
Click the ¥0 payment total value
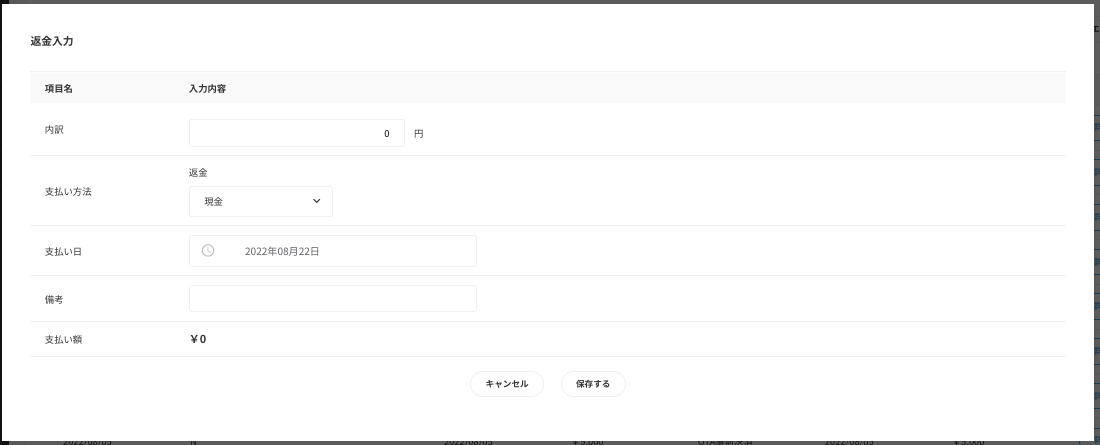(197, 339)
